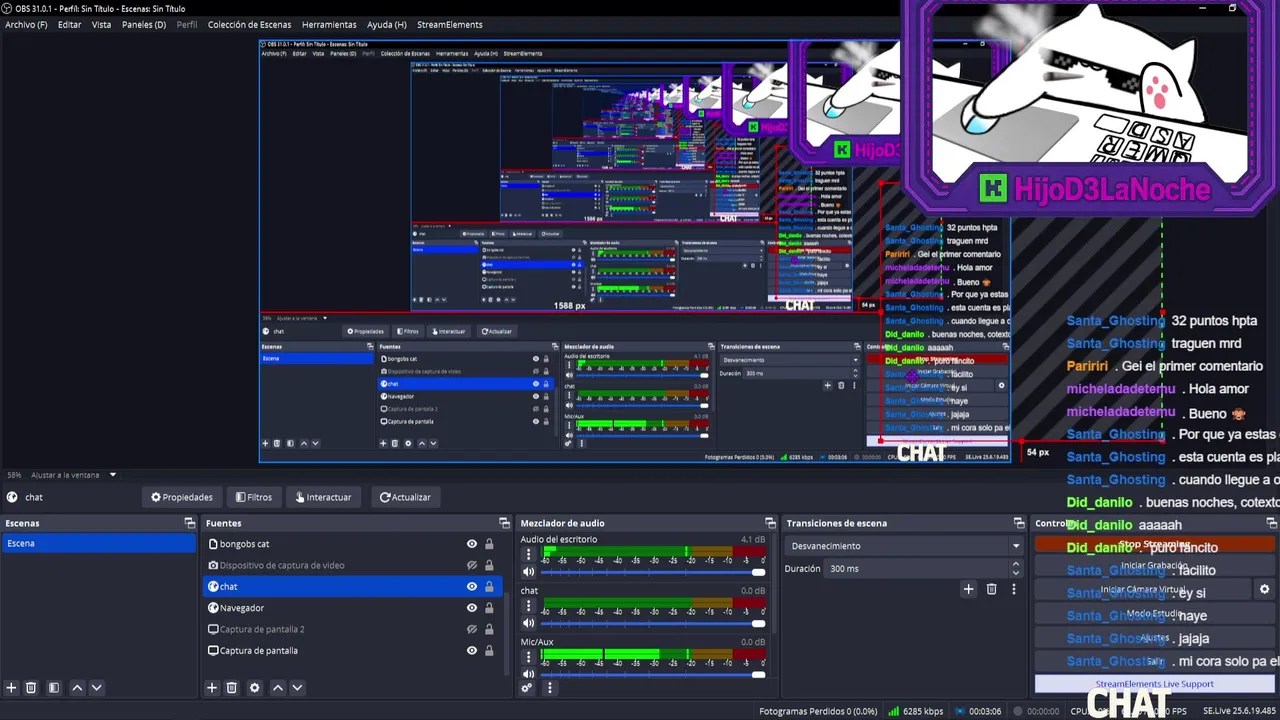Screen dimensions: 1280x720
Task: Open the preview scaling Ajustar a la ventana dropdown
Action: [74, 475]
